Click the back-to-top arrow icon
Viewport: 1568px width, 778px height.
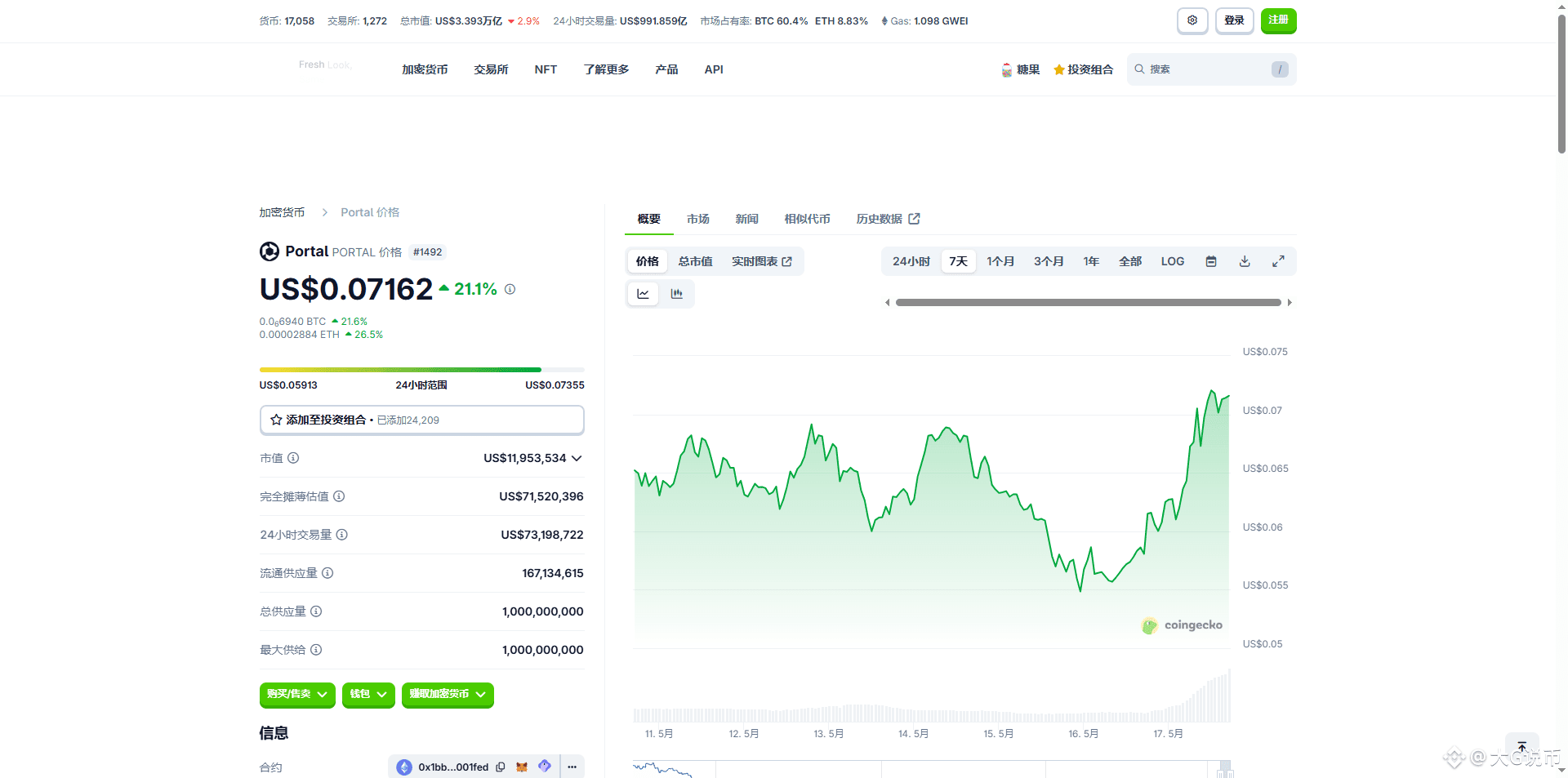click(1522, 748)
